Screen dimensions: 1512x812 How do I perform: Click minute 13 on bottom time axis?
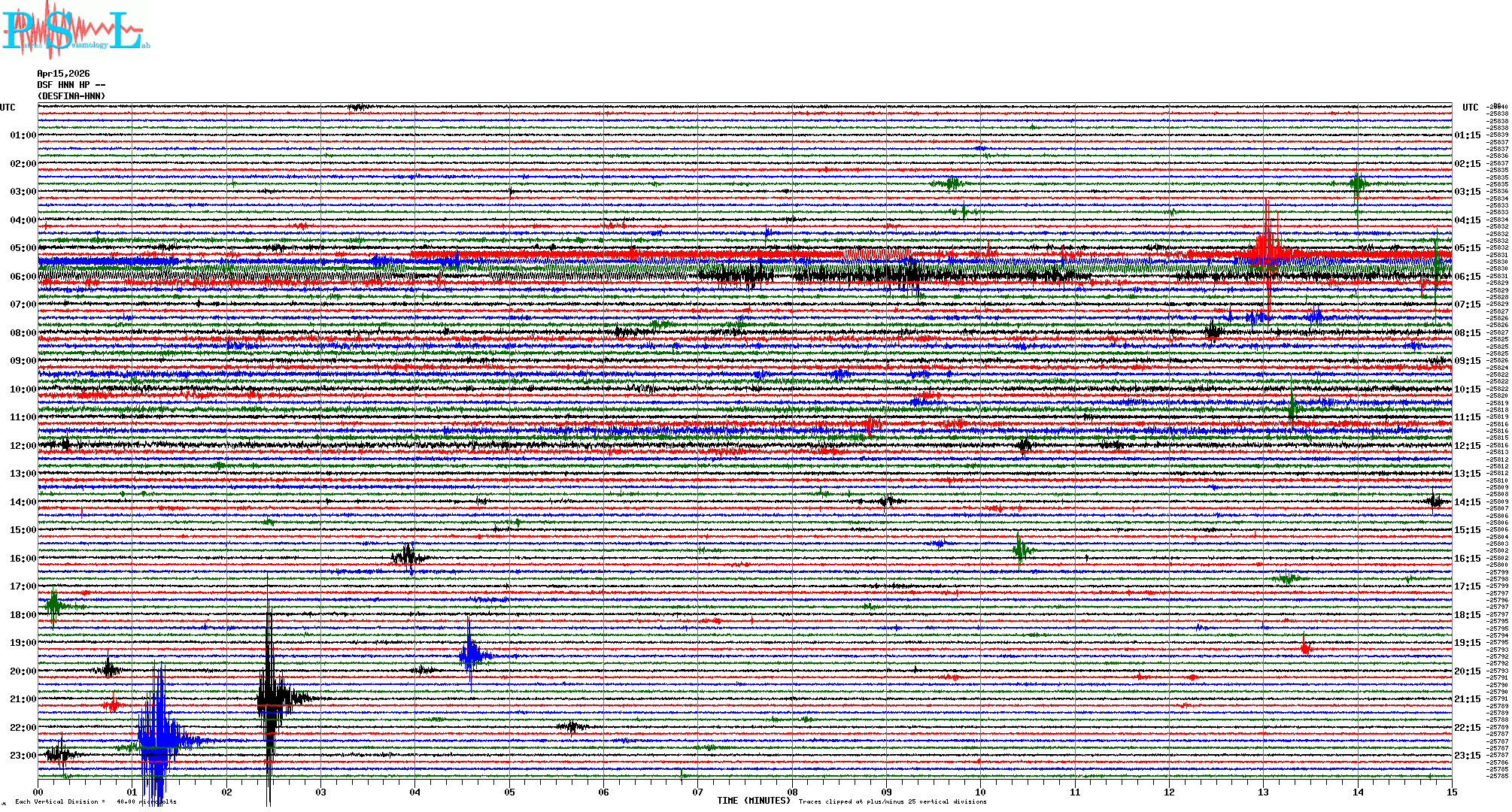tap(1263, 792)
